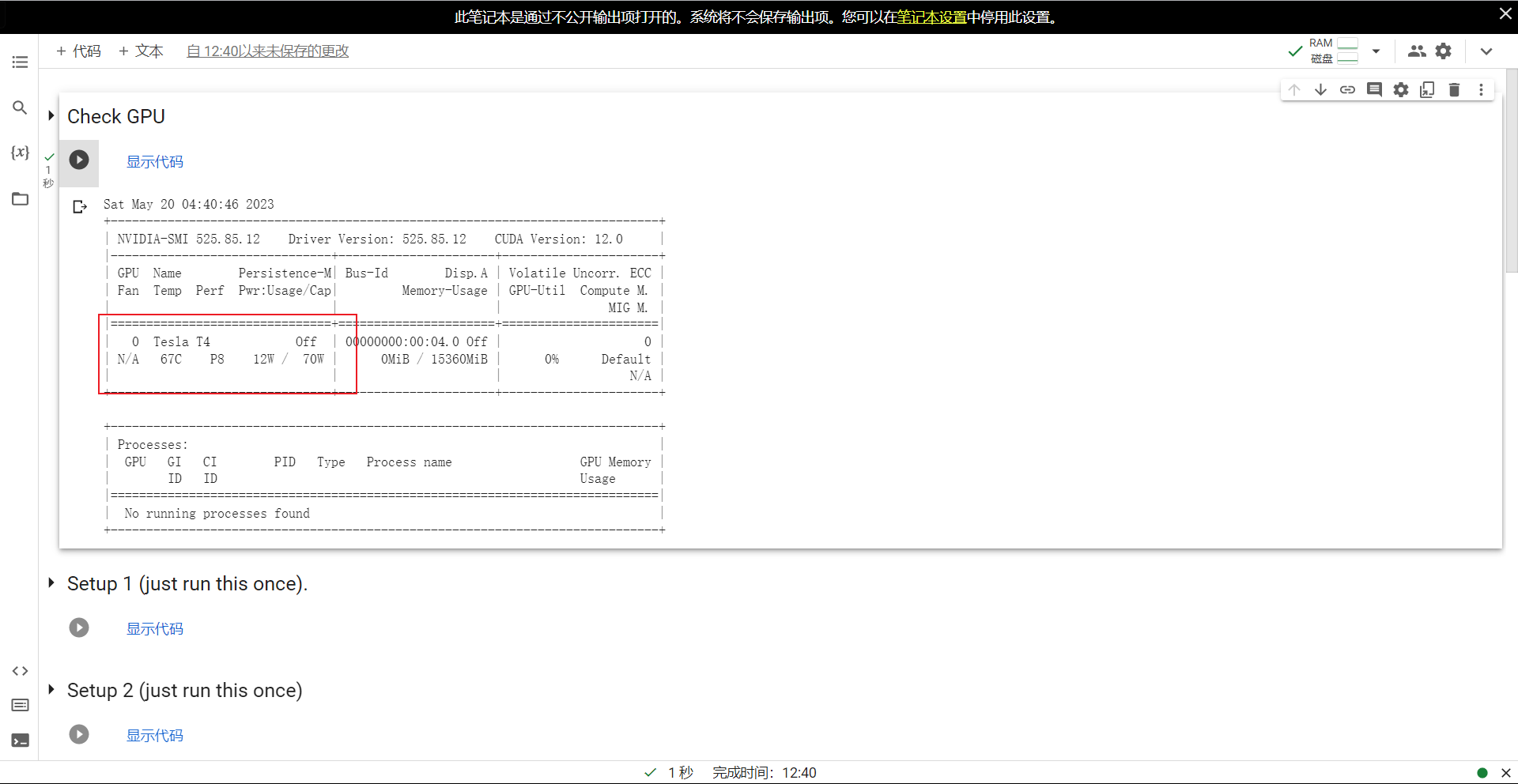Image resolution: width=1518 pixels, height=784 pixels.
Task: Move cell down with arrow icon
Action: coord(1320,90)
